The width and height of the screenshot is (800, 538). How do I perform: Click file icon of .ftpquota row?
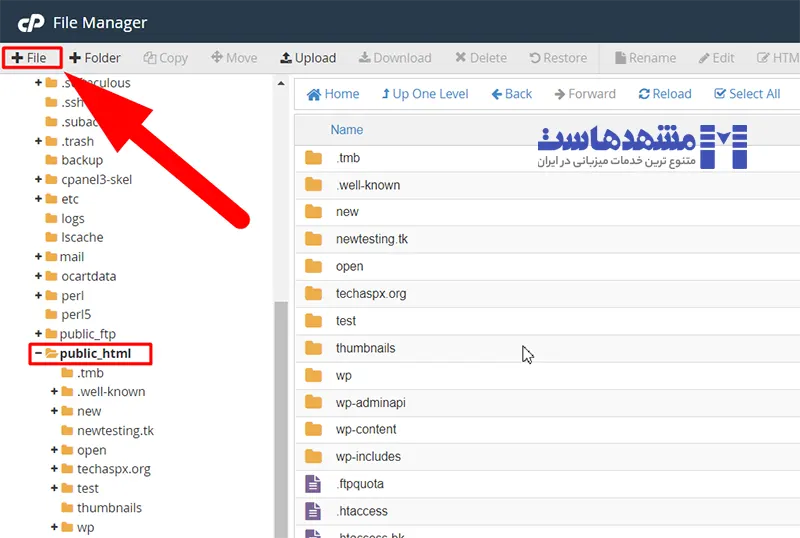click(x=313, y=484)
